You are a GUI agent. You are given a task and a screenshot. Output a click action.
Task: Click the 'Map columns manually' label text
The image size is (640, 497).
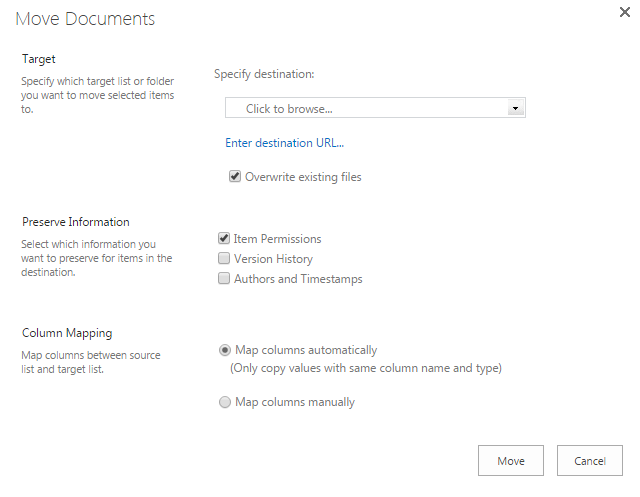295,402
